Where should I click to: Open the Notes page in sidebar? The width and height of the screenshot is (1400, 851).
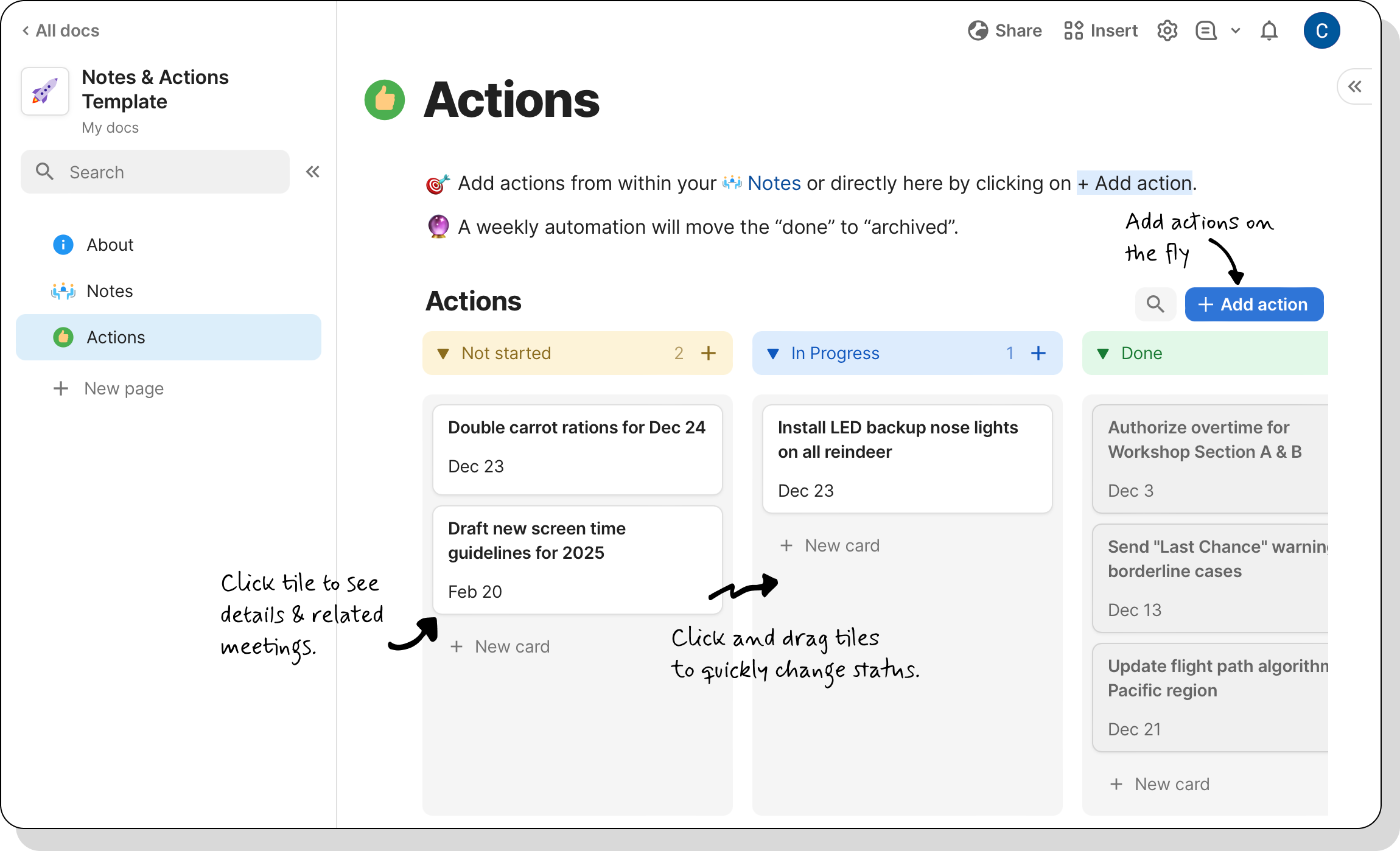click(110, 291)
